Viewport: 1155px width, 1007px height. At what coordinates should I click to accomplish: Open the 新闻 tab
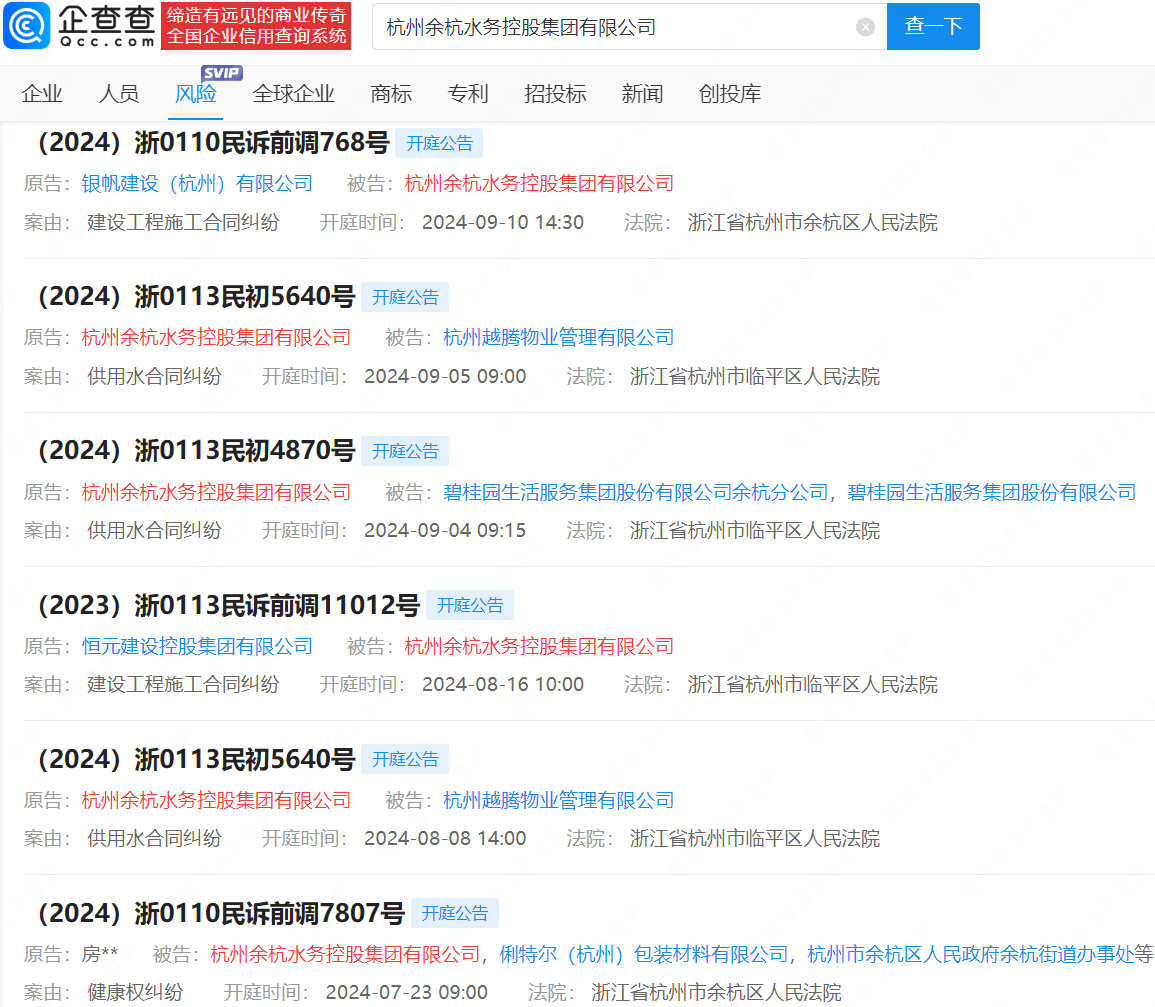point(642,93)
